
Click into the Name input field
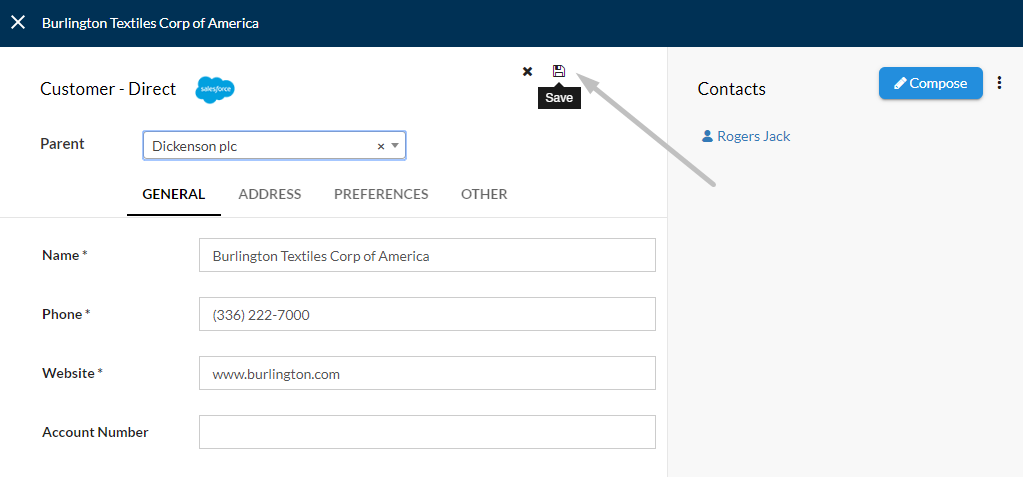(427, 255)
